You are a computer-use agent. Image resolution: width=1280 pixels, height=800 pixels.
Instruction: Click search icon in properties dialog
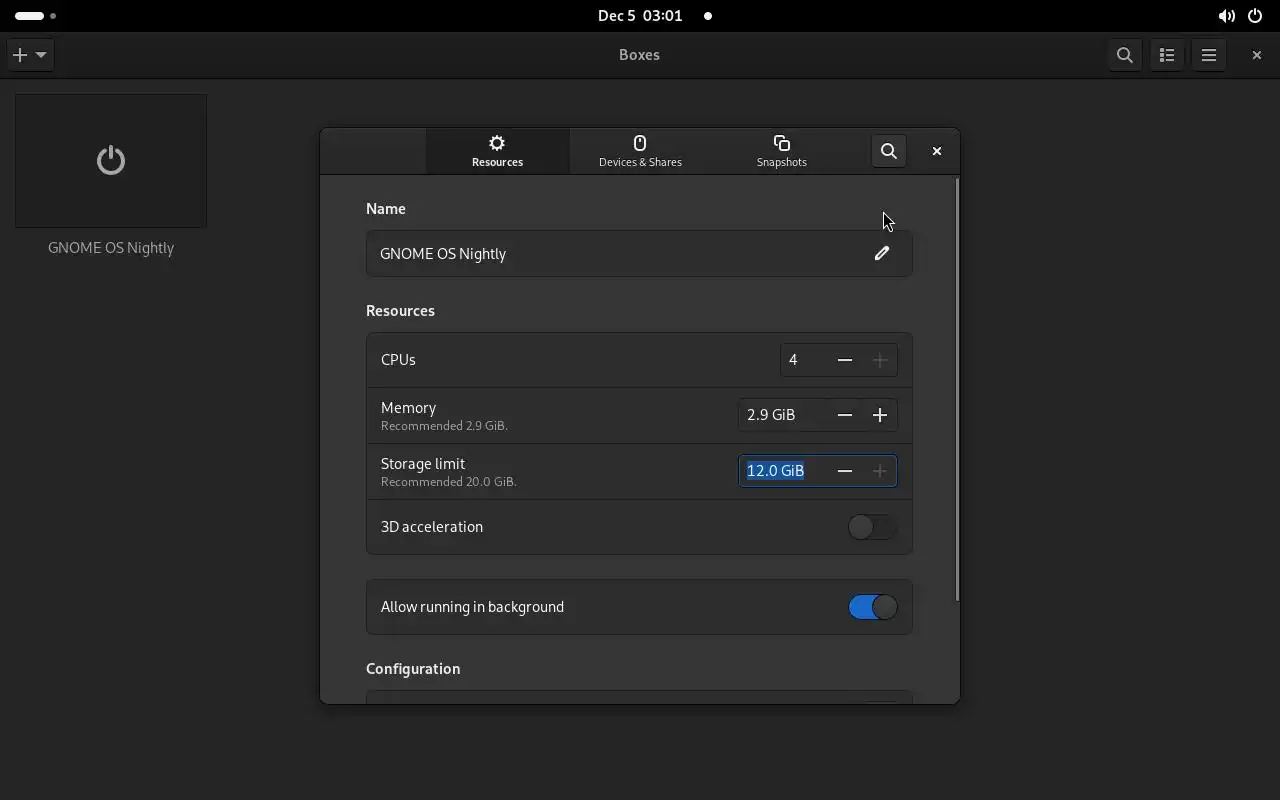pos(888,151)
